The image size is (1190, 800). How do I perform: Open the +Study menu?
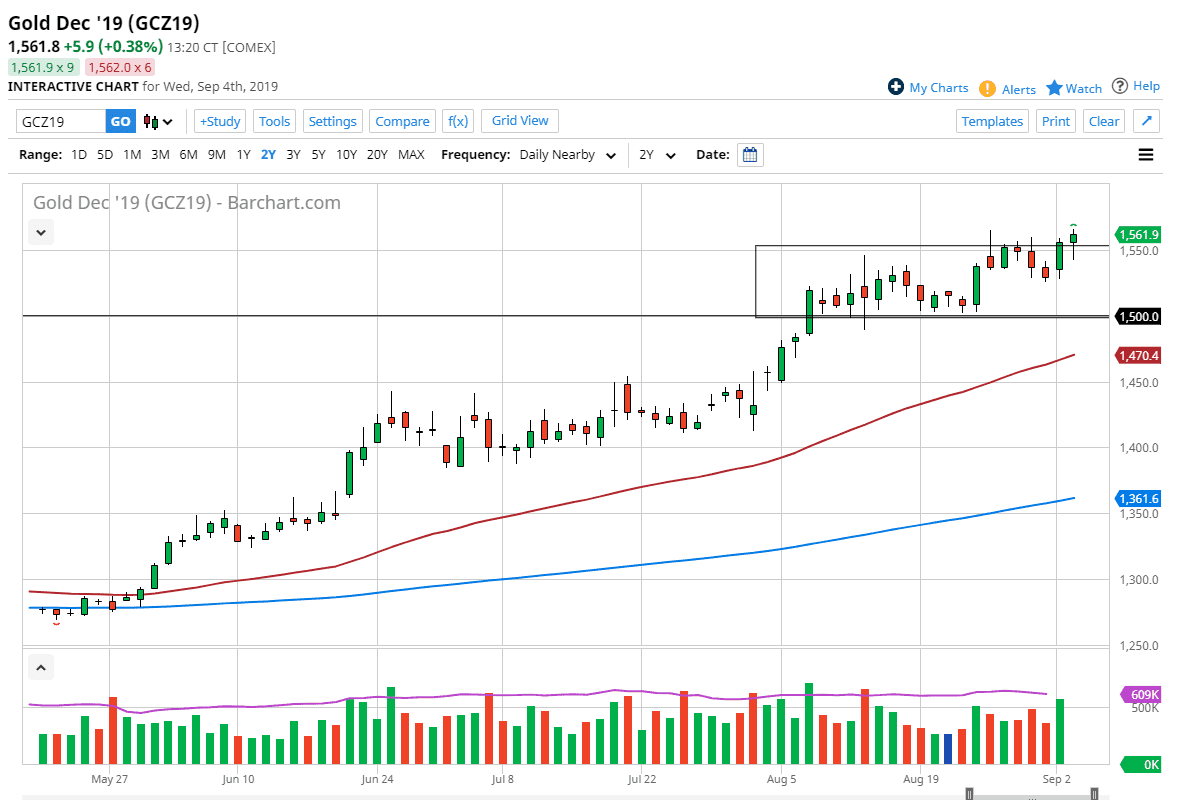coord(220,121)
